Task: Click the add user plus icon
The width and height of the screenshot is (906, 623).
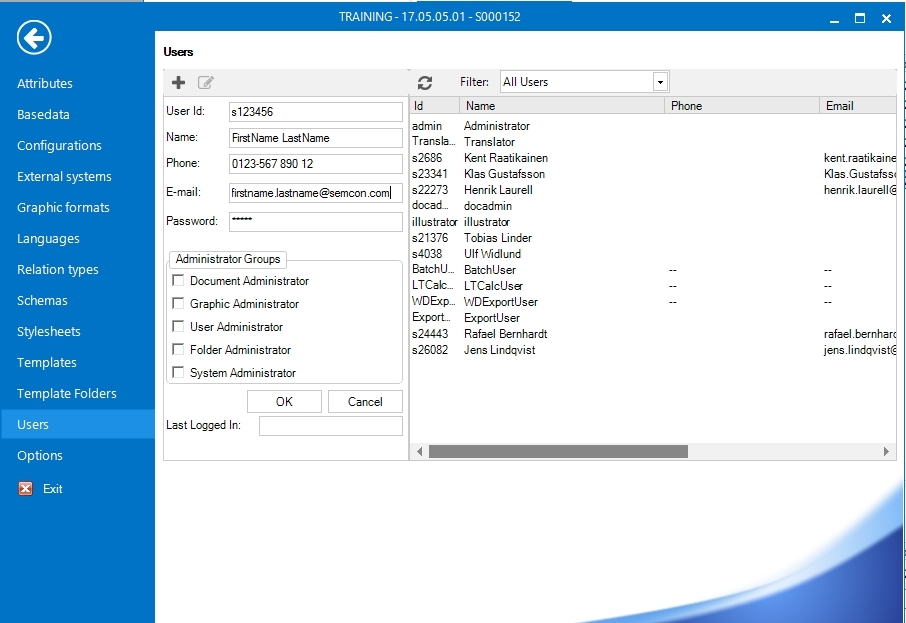Action: (x=179, y=82)
